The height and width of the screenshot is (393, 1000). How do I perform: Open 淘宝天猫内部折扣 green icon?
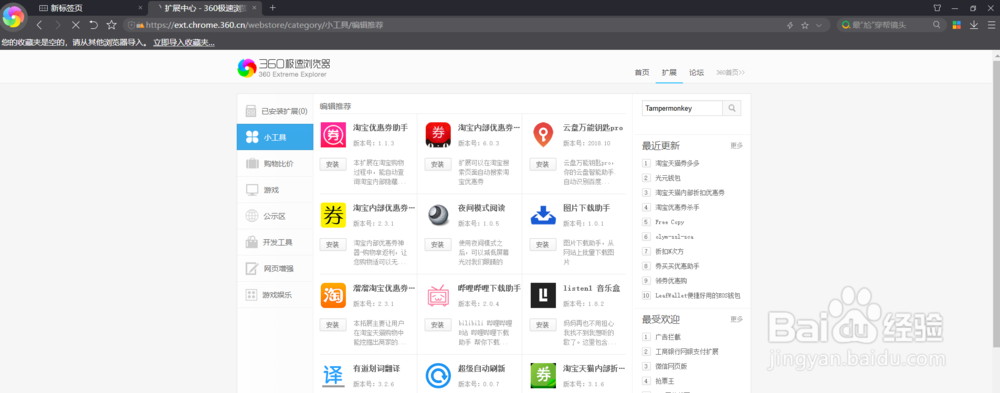coord(543,376)
